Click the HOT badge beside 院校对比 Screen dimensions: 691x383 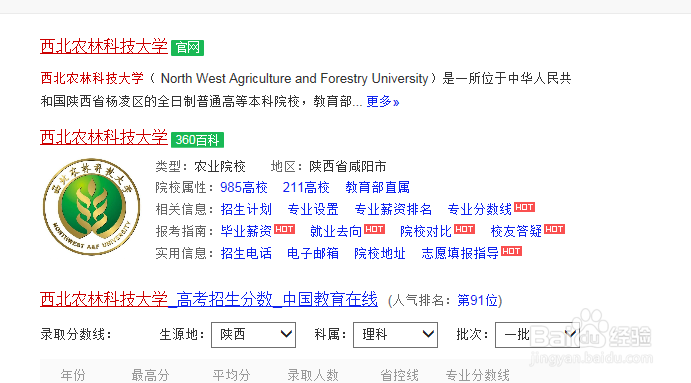click(464, 229)
